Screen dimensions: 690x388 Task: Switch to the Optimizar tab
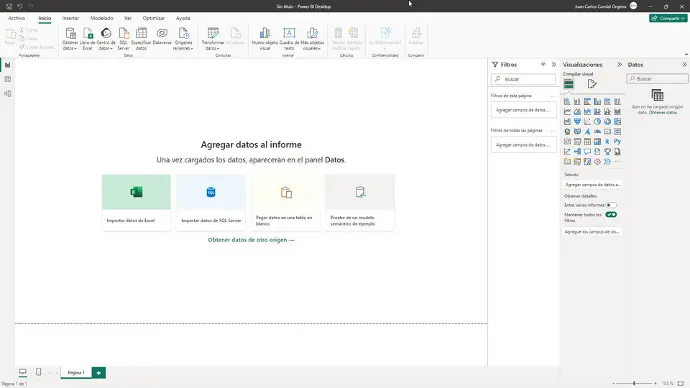[154, 18]
